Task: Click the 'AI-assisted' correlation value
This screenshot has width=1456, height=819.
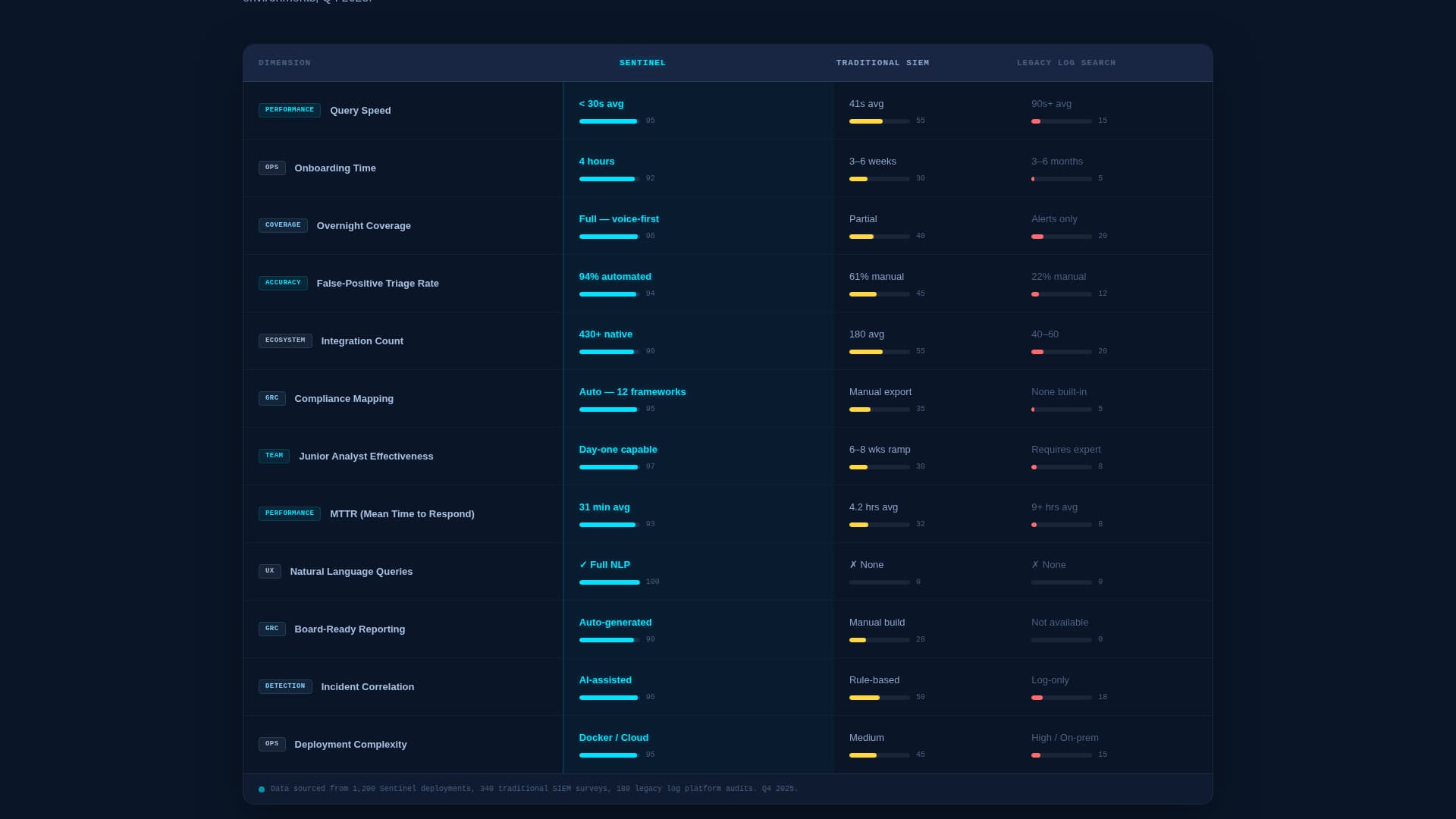Action: click(605, 680)
